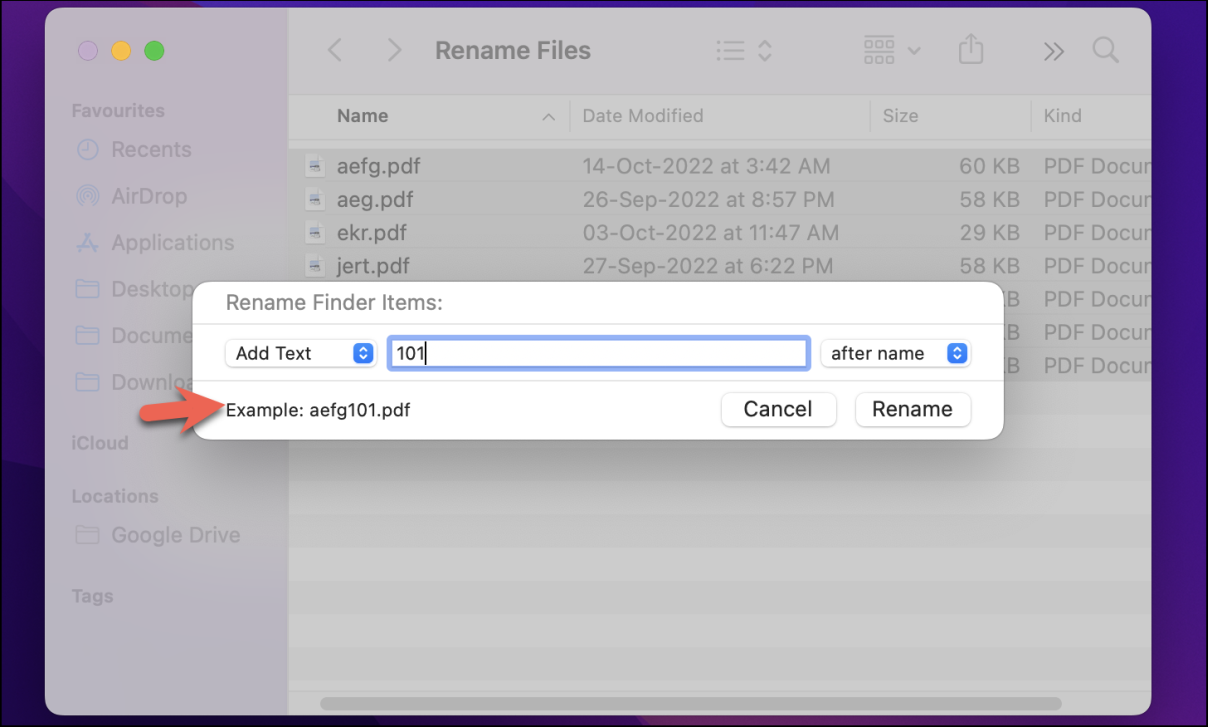Click the PDF icon beside aeg.pdf
Viewport: 1208px width, 727px height.
click(x=316, y=199)
